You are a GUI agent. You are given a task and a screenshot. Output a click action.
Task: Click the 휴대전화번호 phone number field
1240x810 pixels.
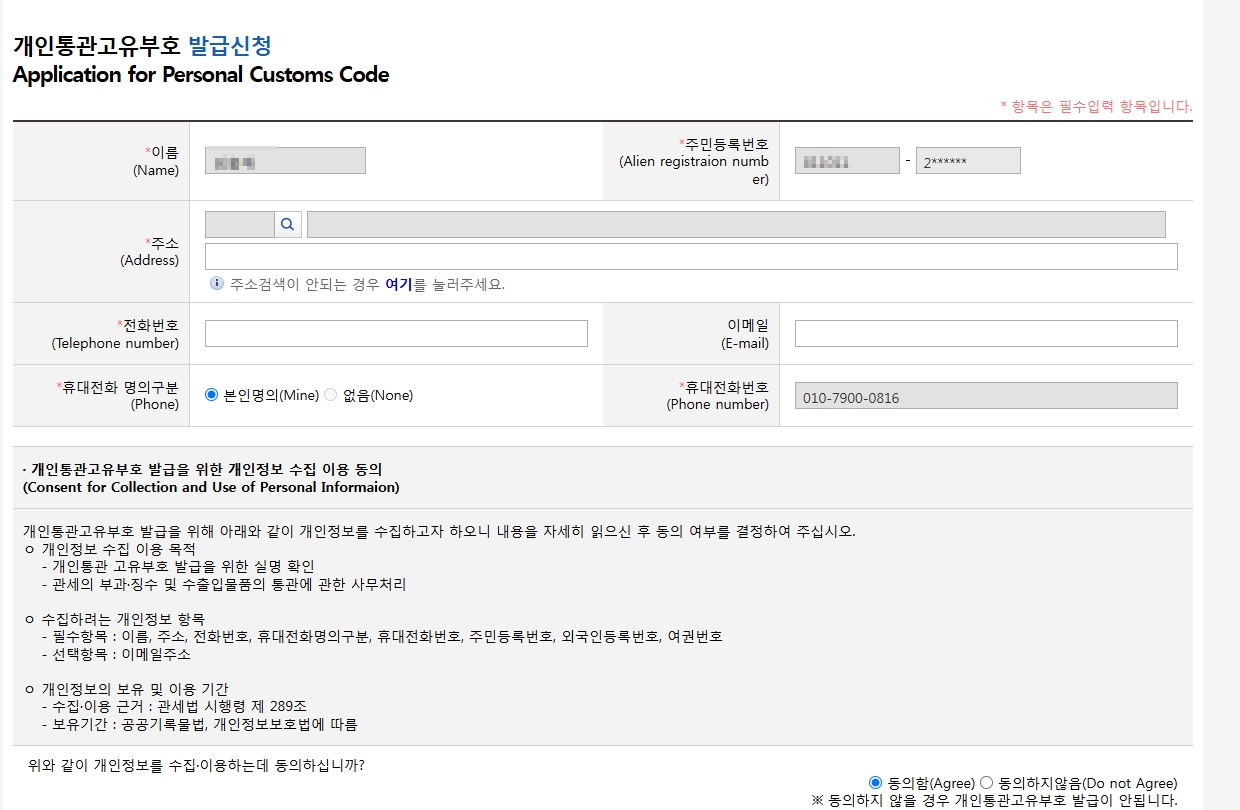click(984, 394)
